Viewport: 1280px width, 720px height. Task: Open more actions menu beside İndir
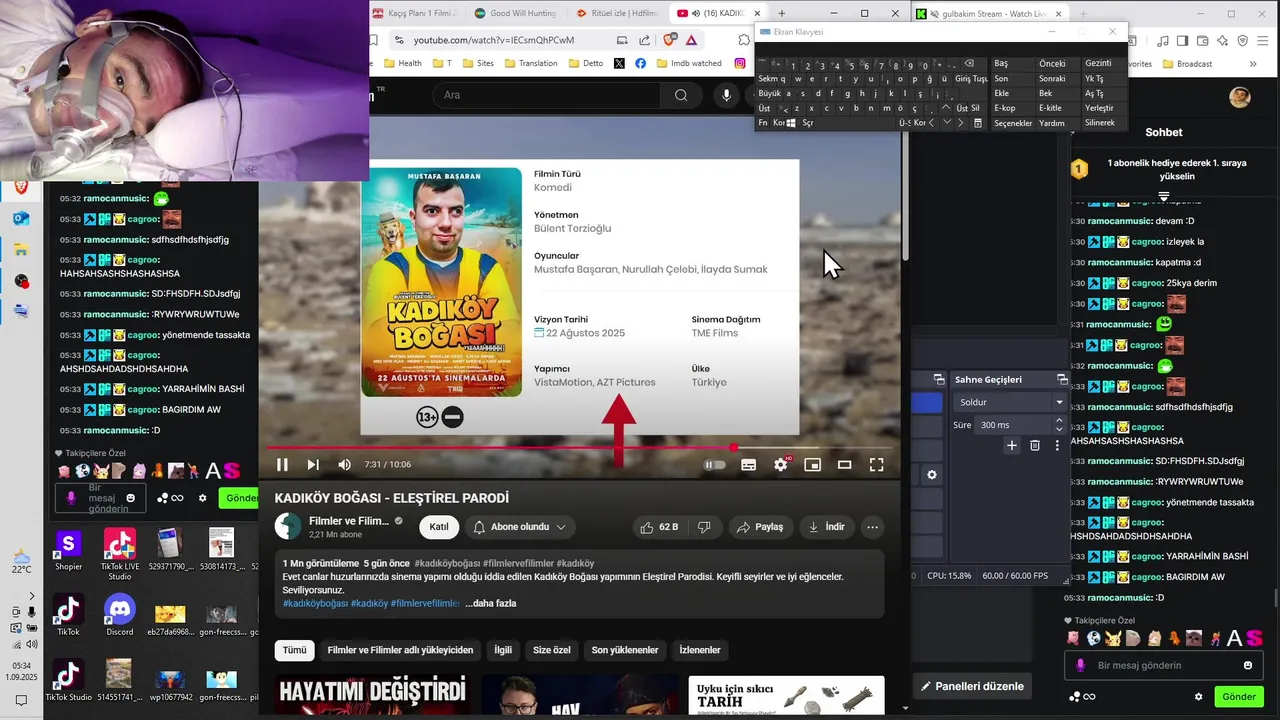tap(872, 527)
